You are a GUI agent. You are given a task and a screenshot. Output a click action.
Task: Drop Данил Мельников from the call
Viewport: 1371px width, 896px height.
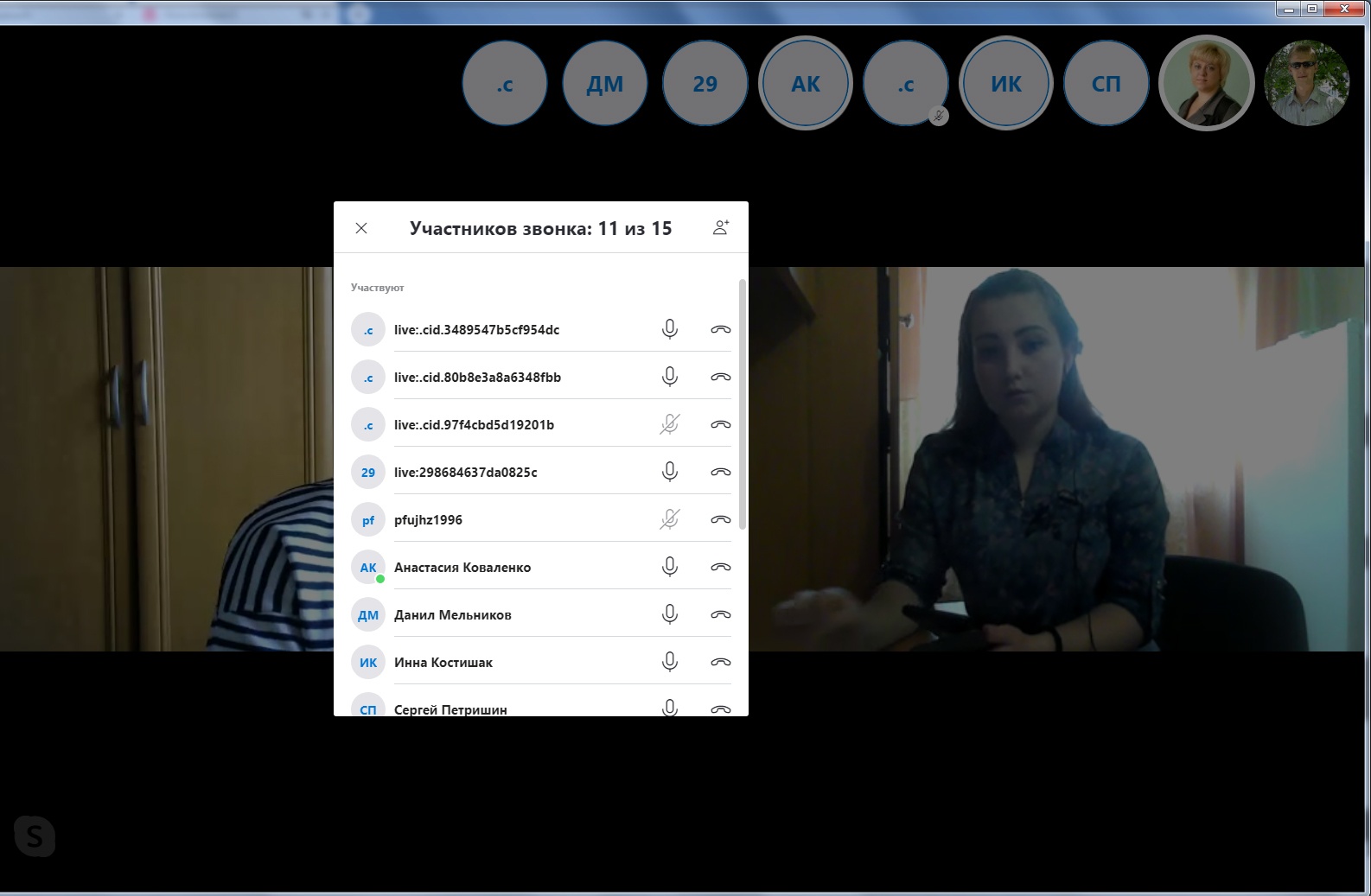pos(720,614)
